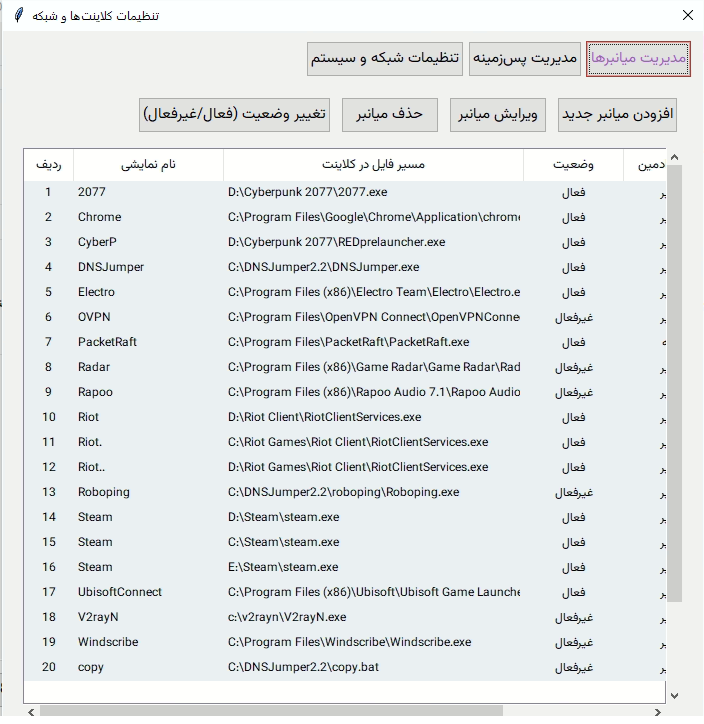Click the status cell of OVPN row

click(x=574, y=317)
